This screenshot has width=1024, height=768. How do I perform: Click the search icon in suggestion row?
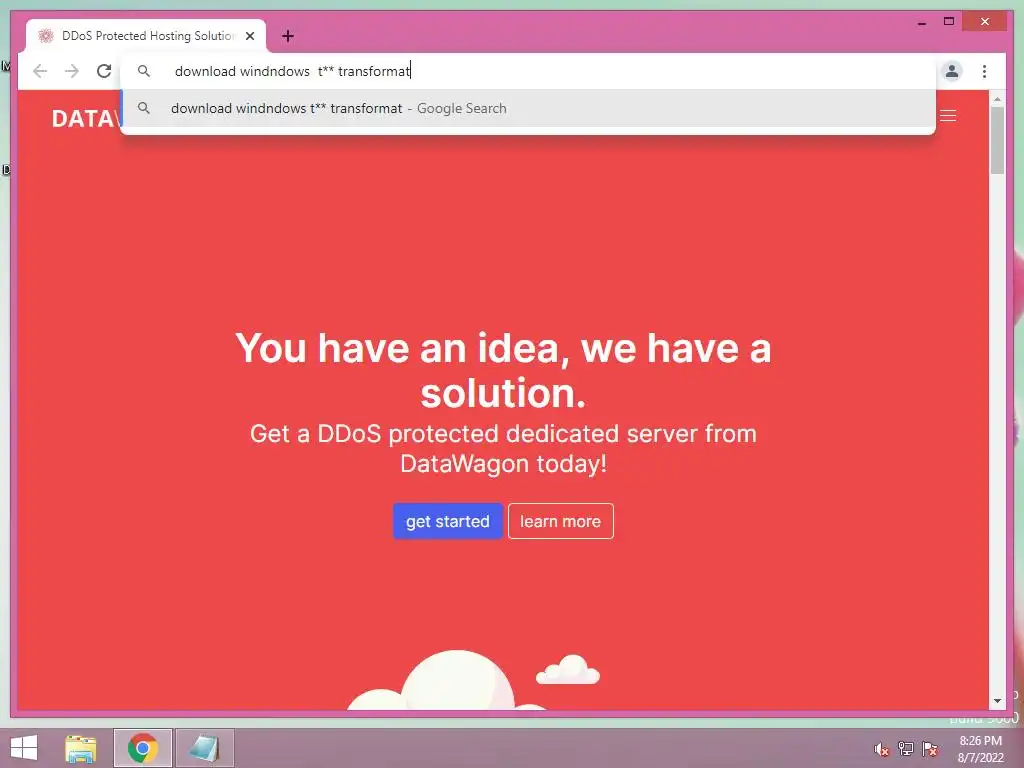point(144,108)
